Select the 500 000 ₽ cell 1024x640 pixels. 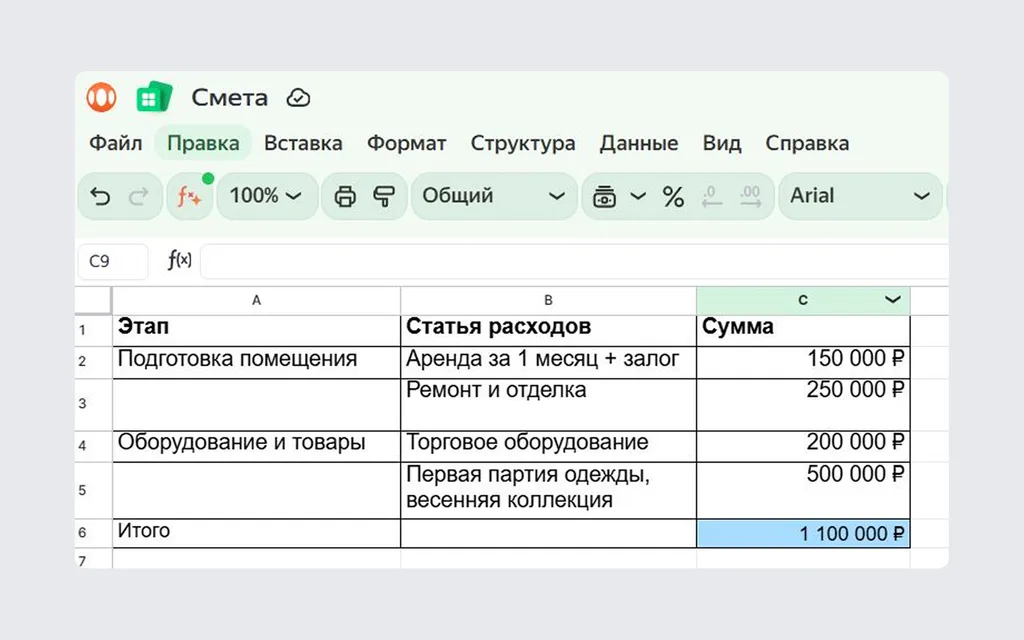coord(803,490)
